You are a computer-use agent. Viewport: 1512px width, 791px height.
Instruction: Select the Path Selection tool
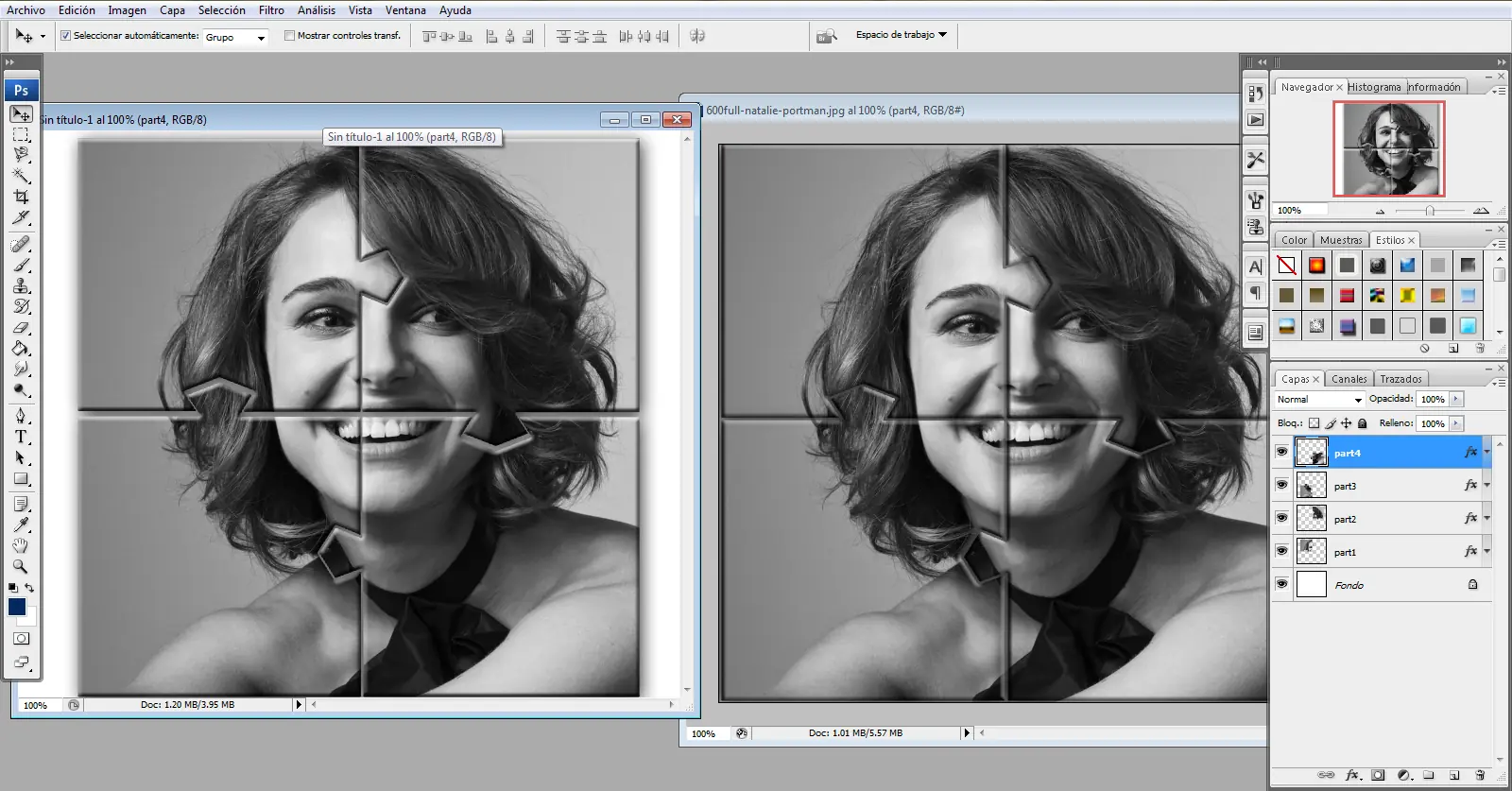21,457
